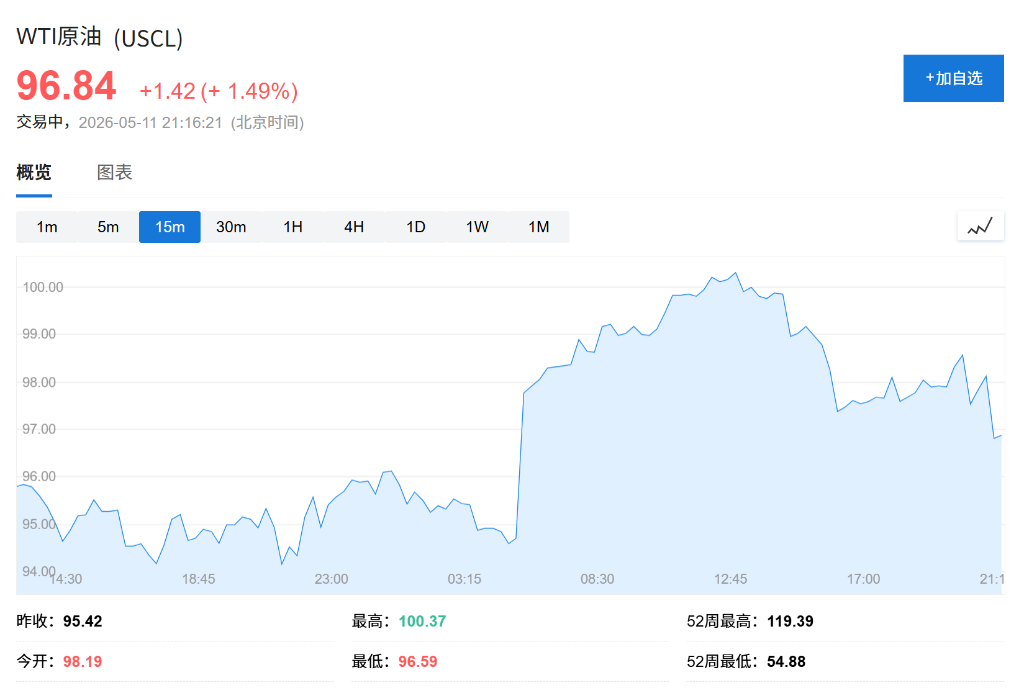The image size is (1024, 699).
Task: Click the timestamp 2026-05-11 21:16:21
Action: point(150,123)
